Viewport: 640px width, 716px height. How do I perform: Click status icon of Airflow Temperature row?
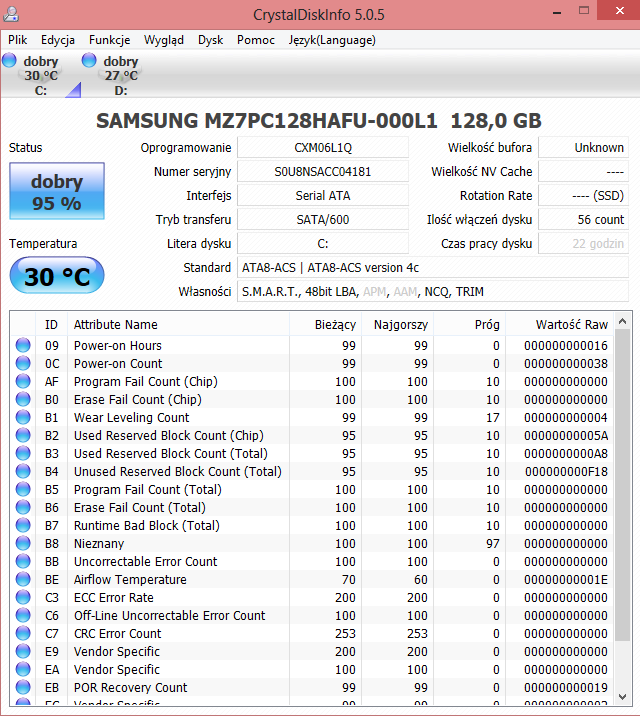click(23, 579)
